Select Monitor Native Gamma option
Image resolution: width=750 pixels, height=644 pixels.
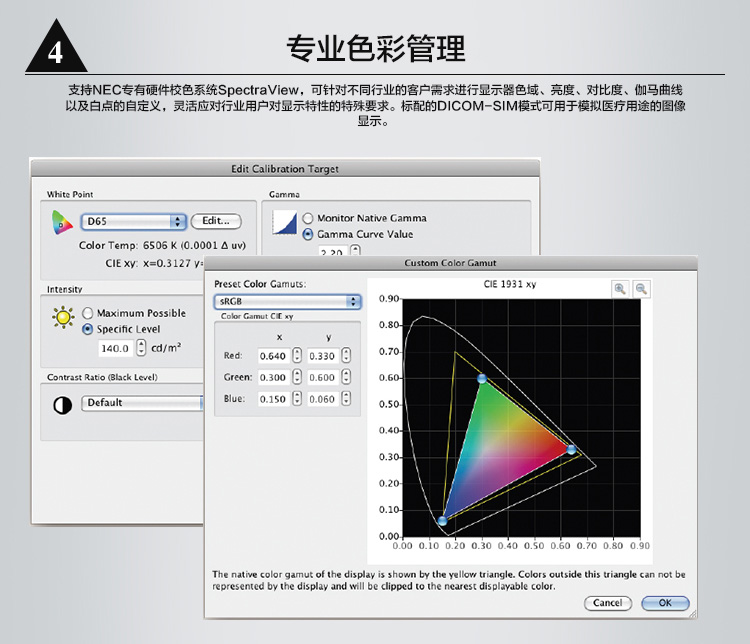(308, 218)
